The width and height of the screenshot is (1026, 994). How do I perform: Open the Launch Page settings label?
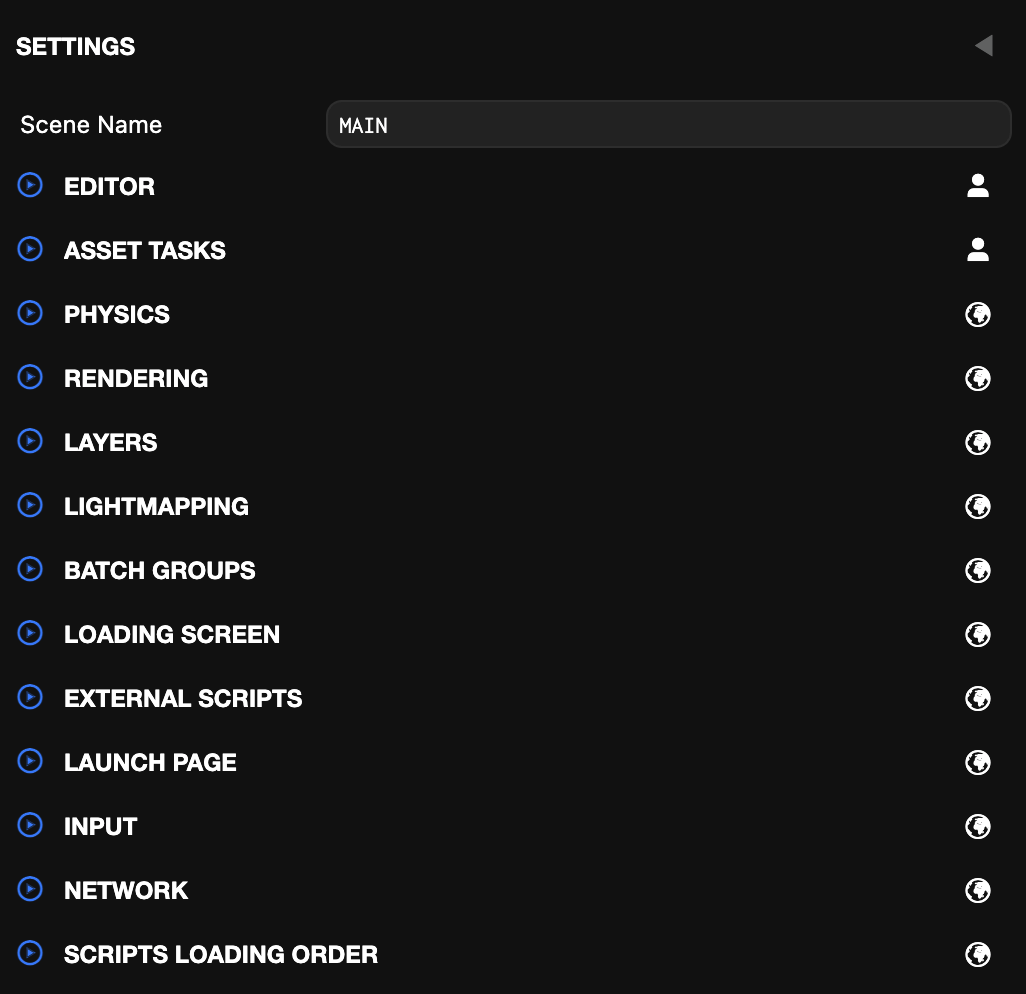[x=150, y=762]
